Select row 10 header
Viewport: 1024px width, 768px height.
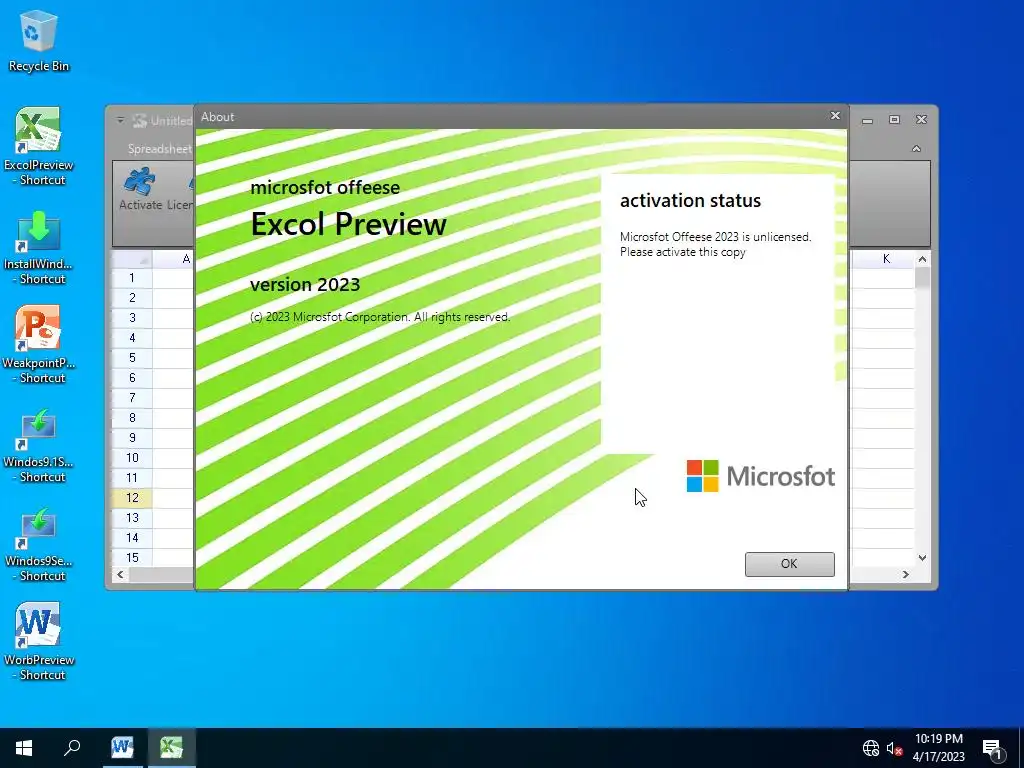[132, 458]
